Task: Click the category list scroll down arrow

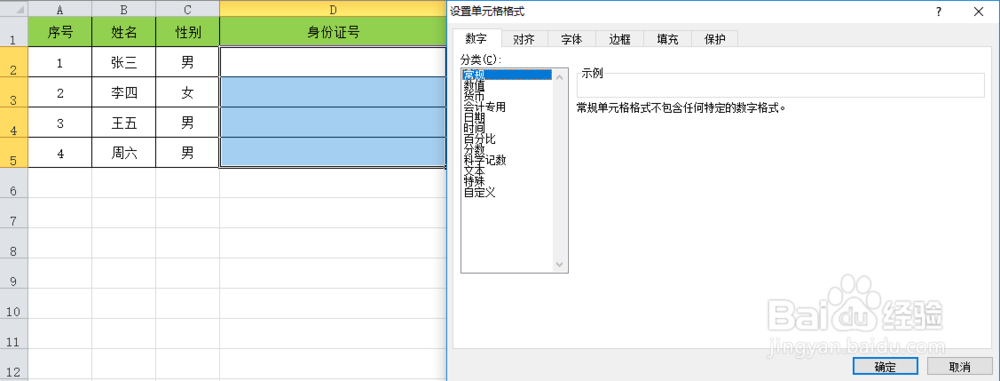Action: [560, 264]
